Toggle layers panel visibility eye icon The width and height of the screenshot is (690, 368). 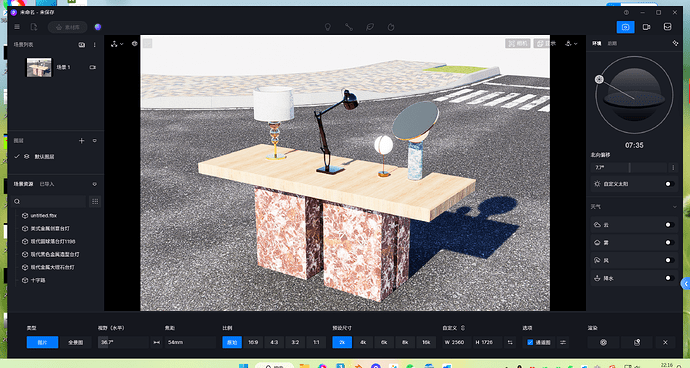click(95, 140)
